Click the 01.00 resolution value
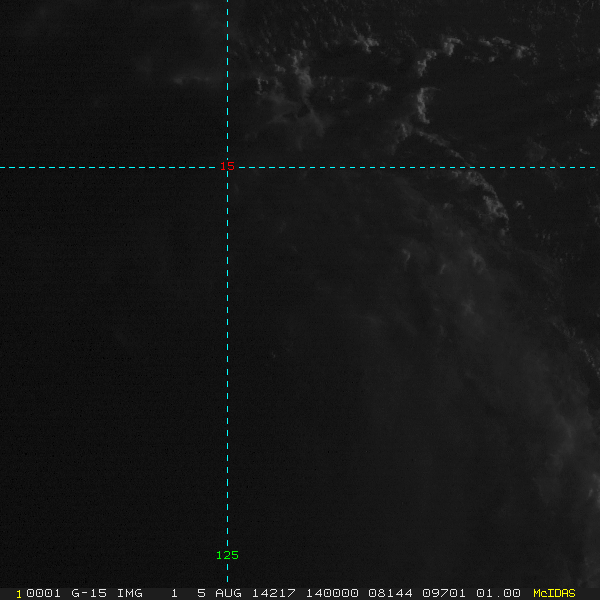Viewport: 600px width, 600px height. coord(498,593)
